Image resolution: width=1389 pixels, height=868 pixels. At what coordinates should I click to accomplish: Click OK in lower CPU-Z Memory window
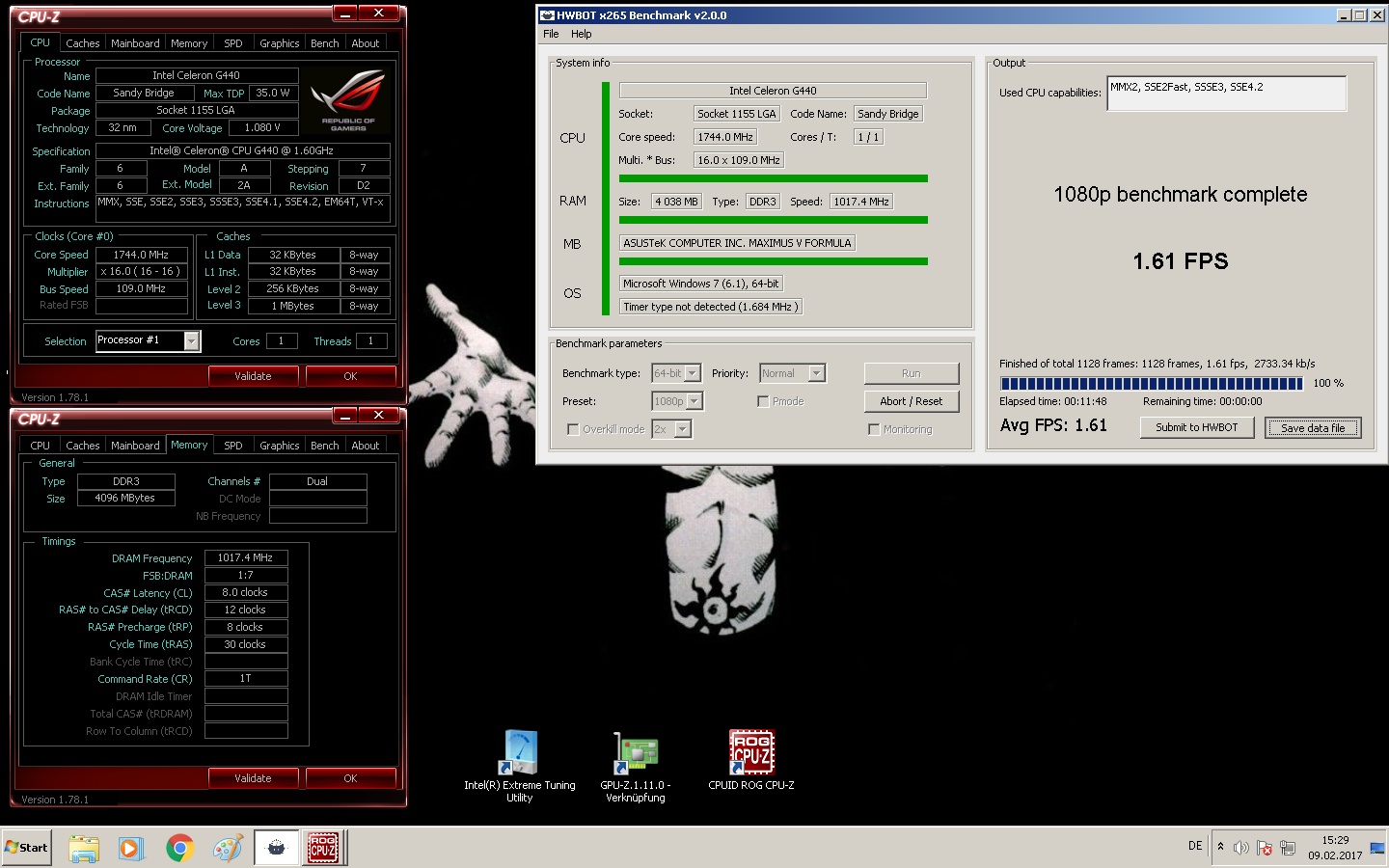(x=350, y=778)
